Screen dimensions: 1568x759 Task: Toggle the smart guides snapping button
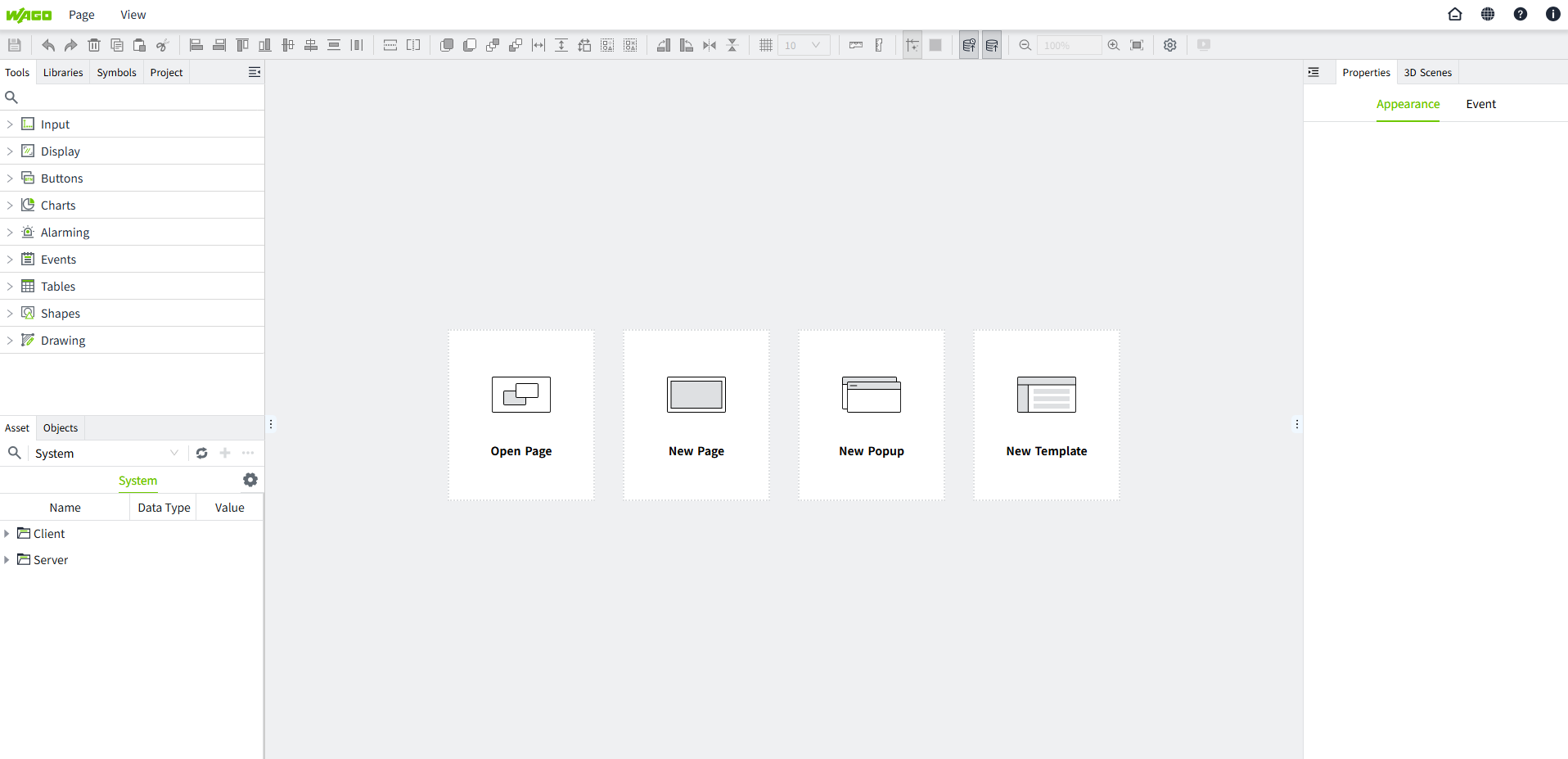point(912,45)
